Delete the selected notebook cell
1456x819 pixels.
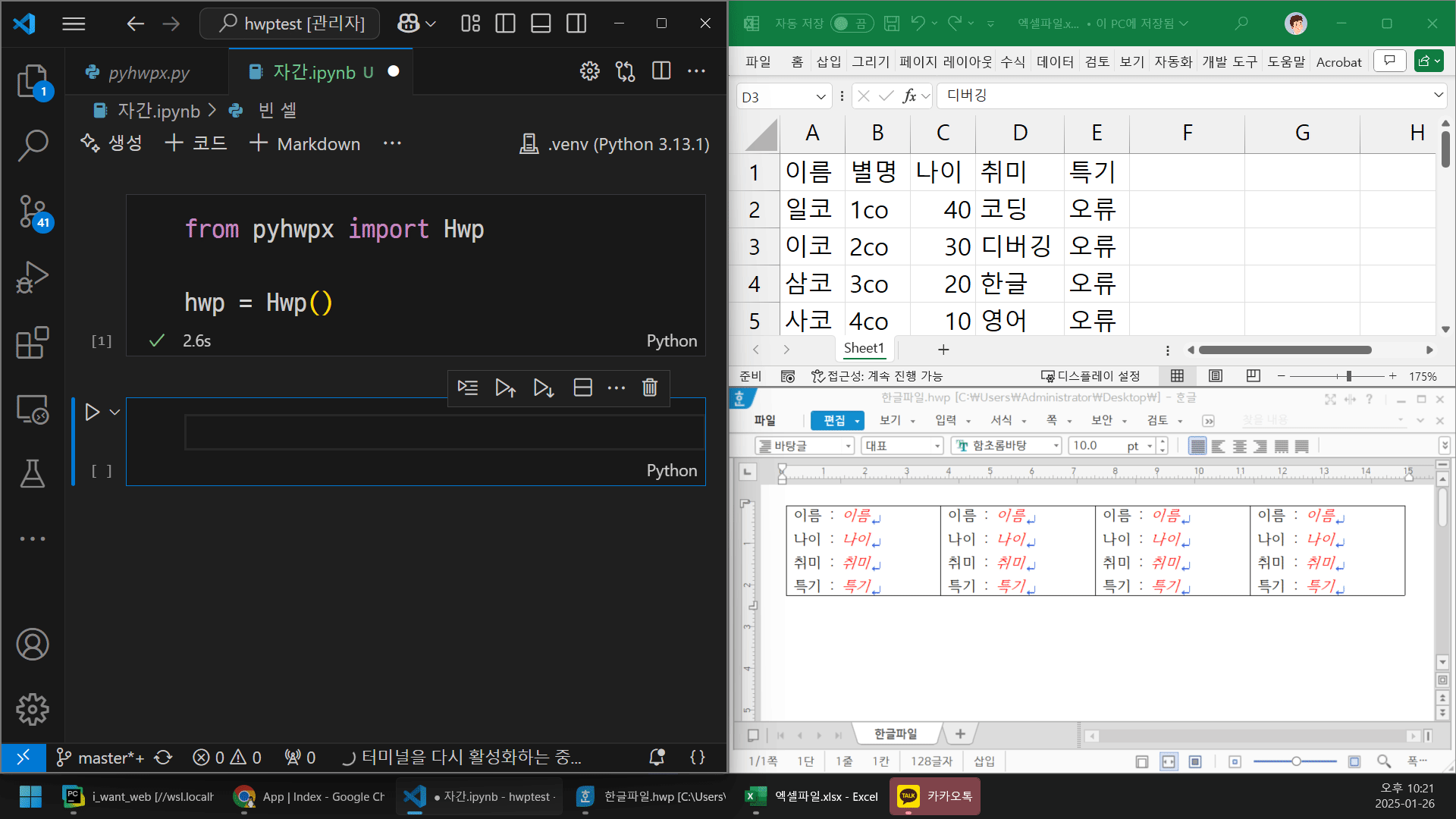[x=650, y=388]
